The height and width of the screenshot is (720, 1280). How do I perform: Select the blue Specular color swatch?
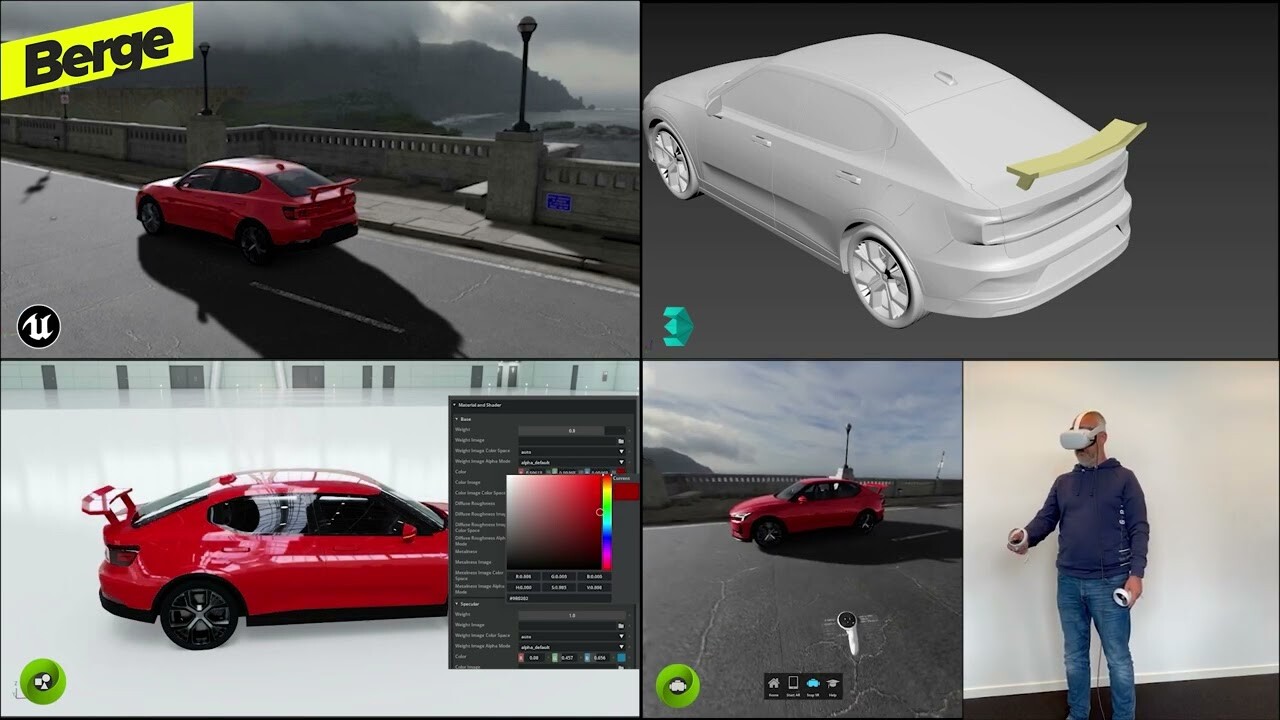pos(622,658)
